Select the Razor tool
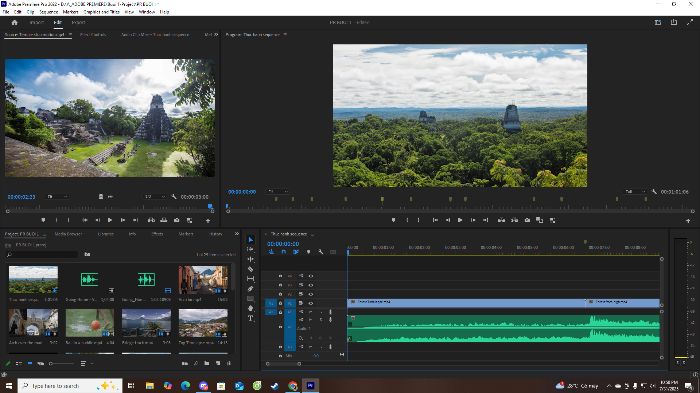Viewport: 700px width, 393px height. [x=250, y=269]
